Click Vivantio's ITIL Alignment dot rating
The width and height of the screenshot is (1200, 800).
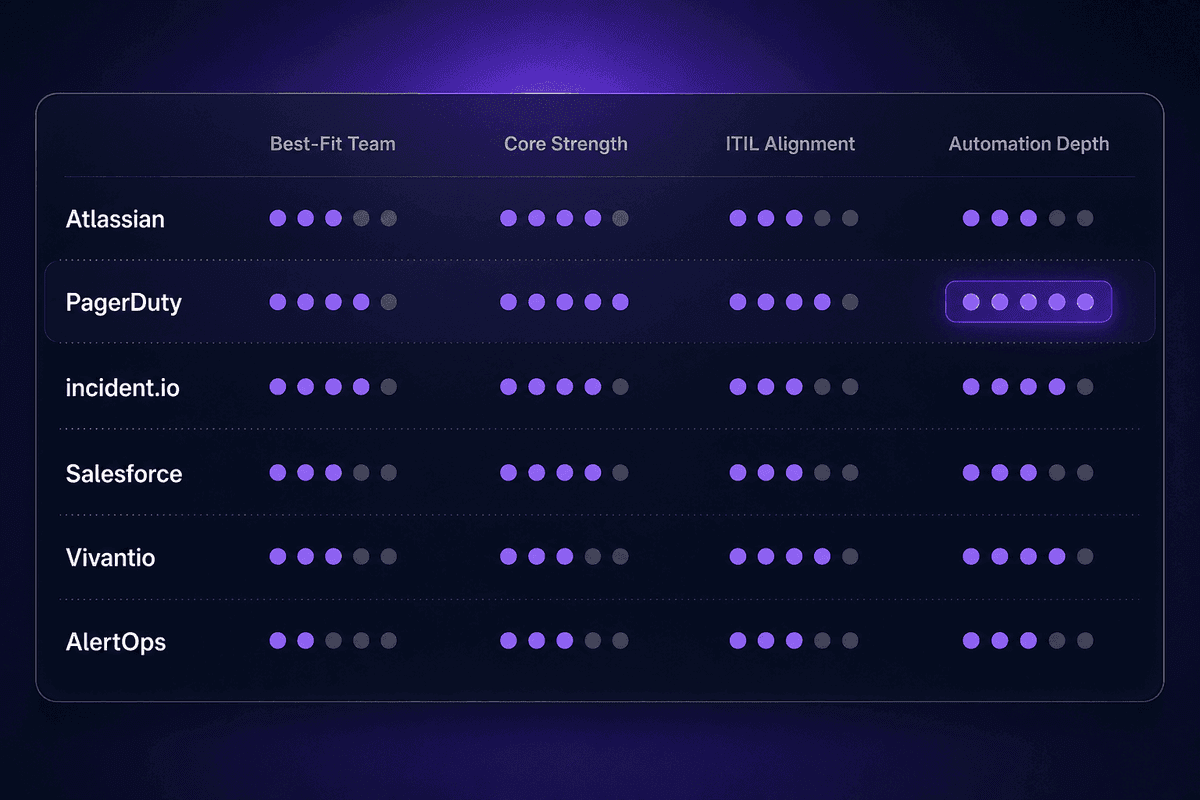794,557
